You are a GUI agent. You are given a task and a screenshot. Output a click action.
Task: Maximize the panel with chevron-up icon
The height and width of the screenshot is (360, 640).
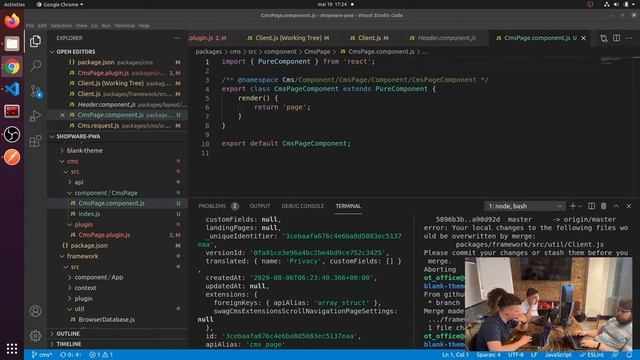pyautogui.click(x=616, y=206)
